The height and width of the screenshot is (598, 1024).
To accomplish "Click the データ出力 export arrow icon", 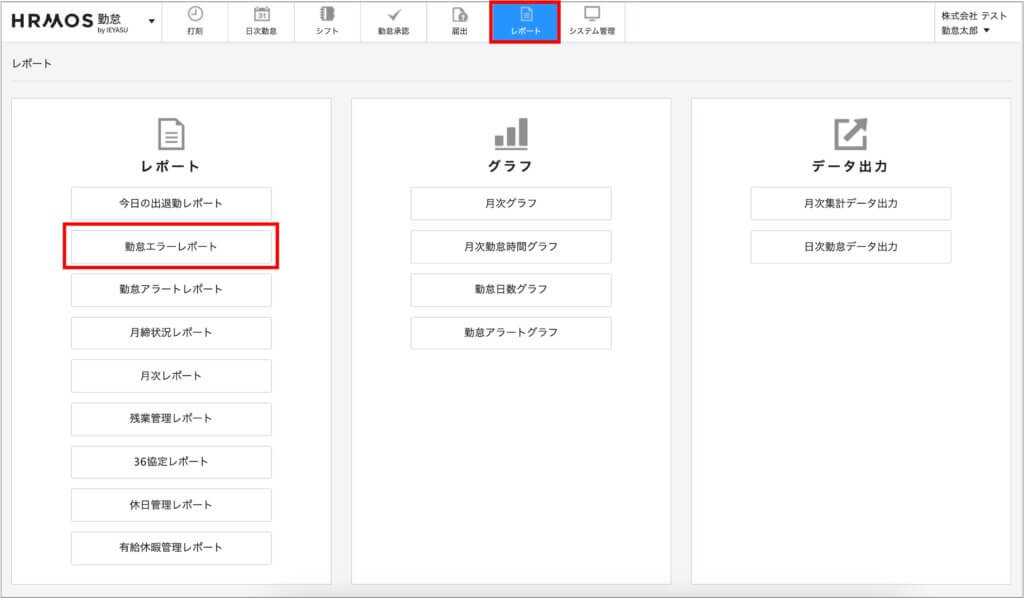I will [850, 134].
